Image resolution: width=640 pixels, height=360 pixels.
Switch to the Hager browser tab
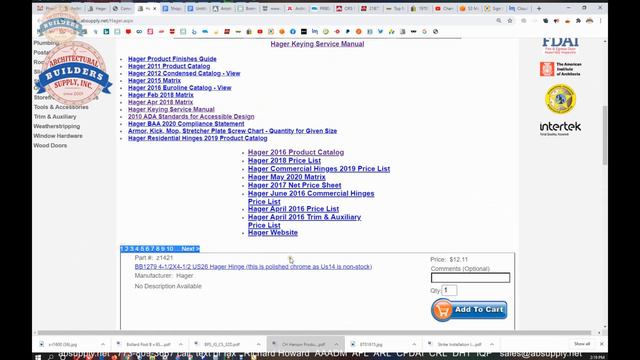[97, 8]
